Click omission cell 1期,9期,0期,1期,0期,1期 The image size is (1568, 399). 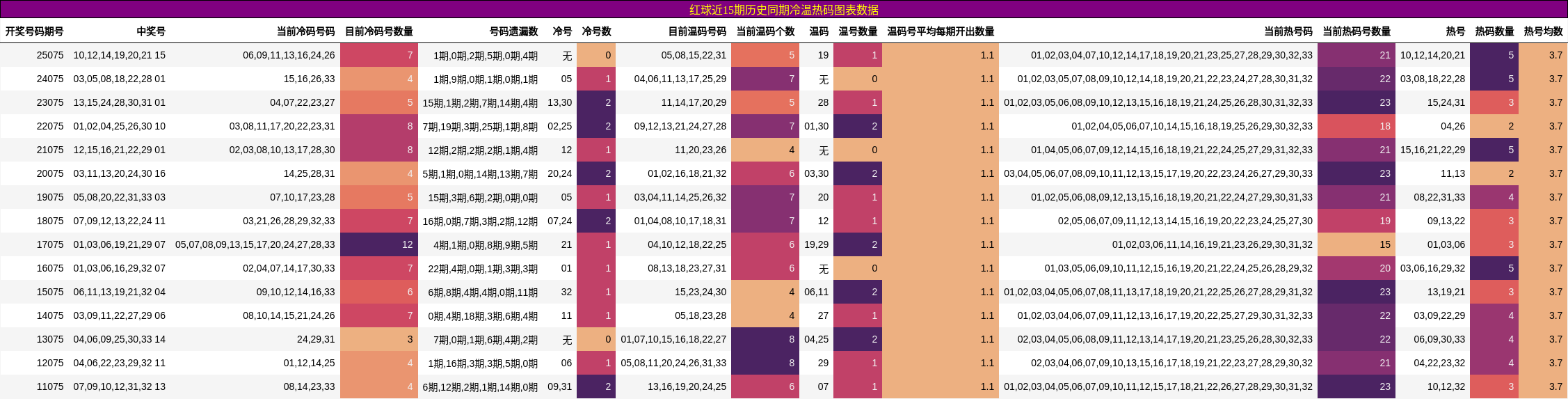486,79
